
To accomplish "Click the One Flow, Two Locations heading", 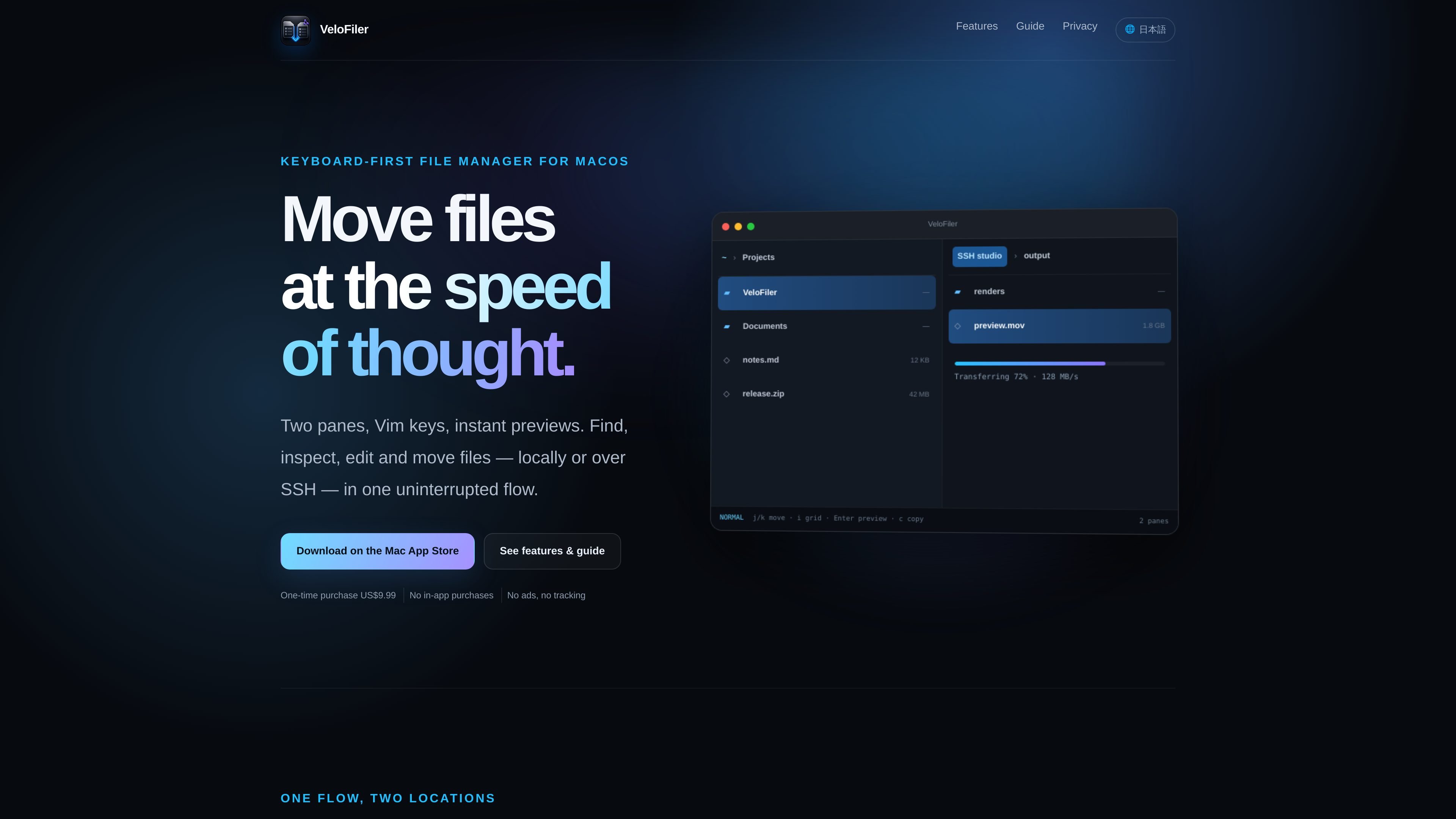I will tap(388, 799).
